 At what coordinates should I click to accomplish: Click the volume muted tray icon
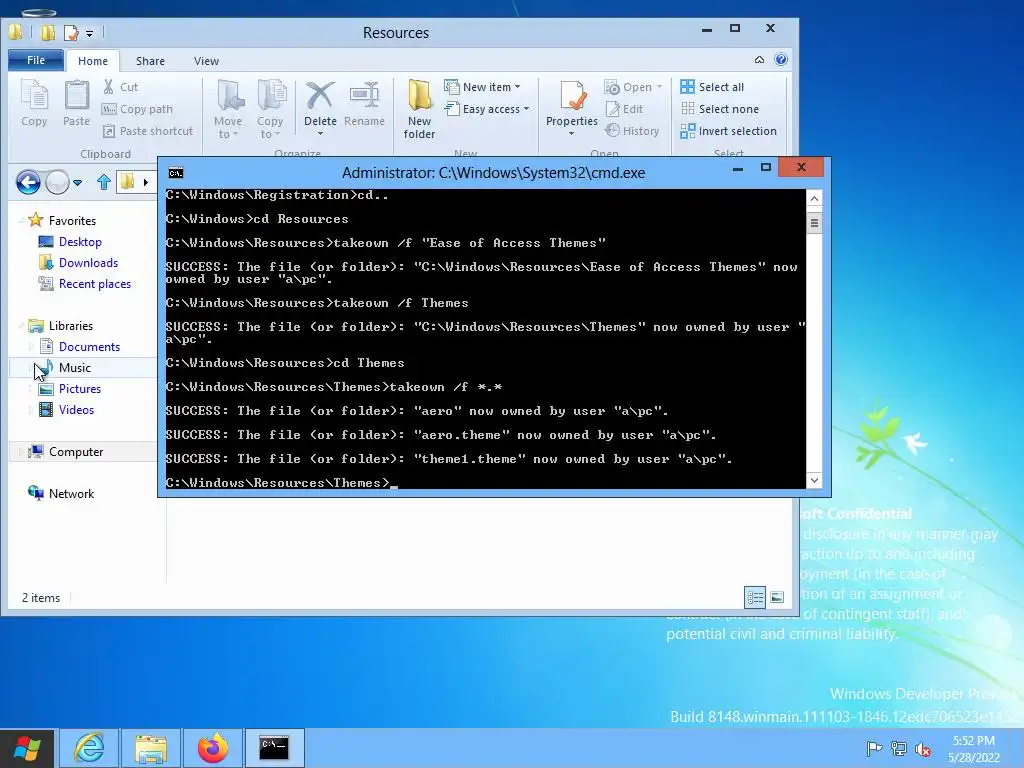click(923, 749)
